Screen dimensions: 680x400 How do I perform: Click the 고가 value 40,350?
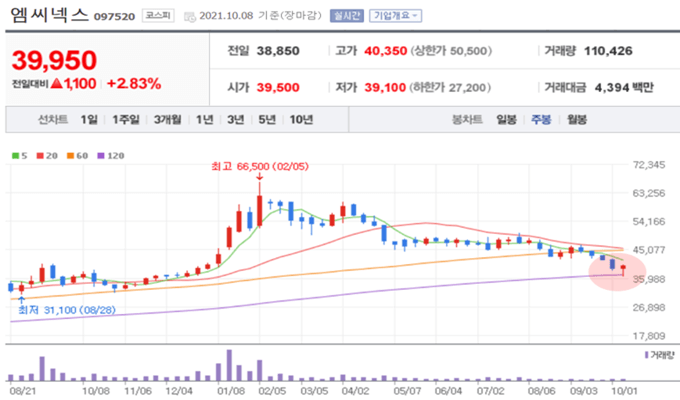pos(386,51)
